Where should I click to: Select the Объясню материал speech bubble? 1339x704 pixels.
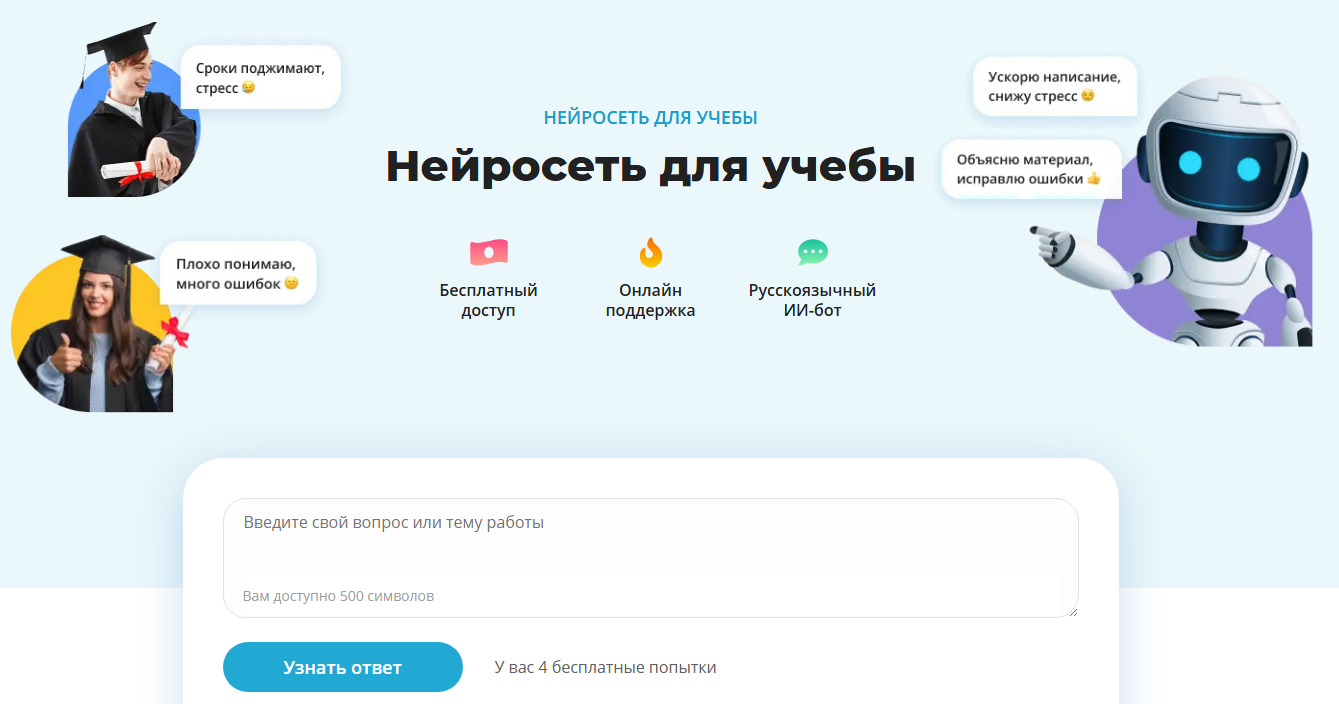[x=1030, y=169]
